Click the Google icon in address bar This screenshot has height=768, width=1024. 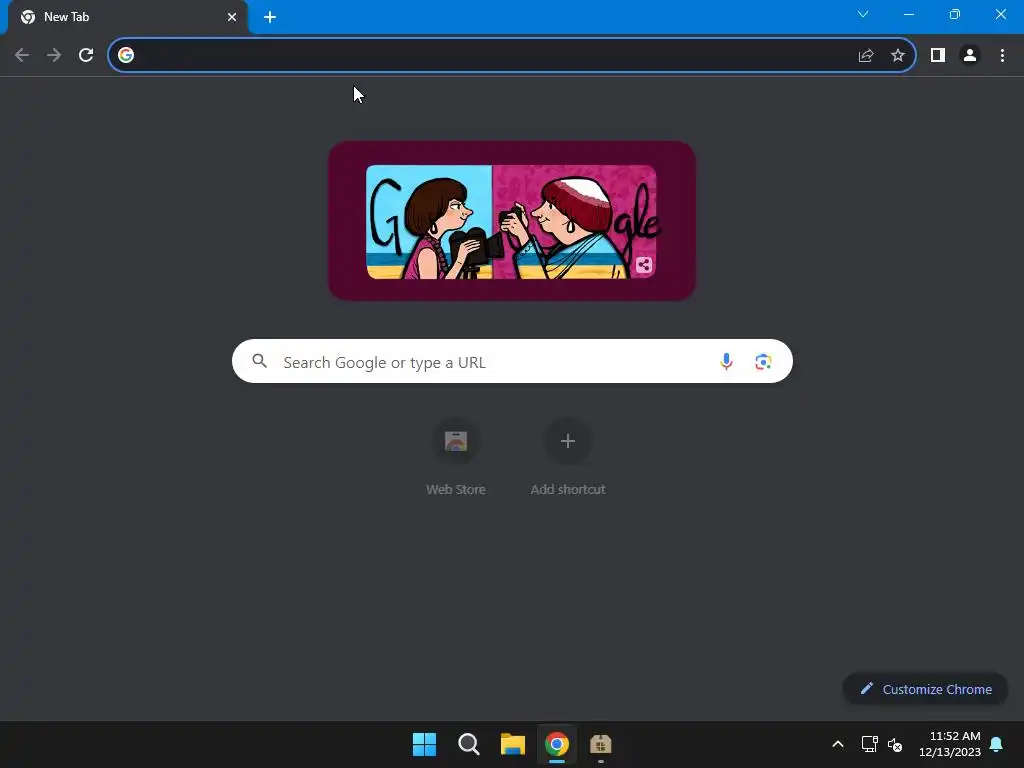(x=126, y=56)
